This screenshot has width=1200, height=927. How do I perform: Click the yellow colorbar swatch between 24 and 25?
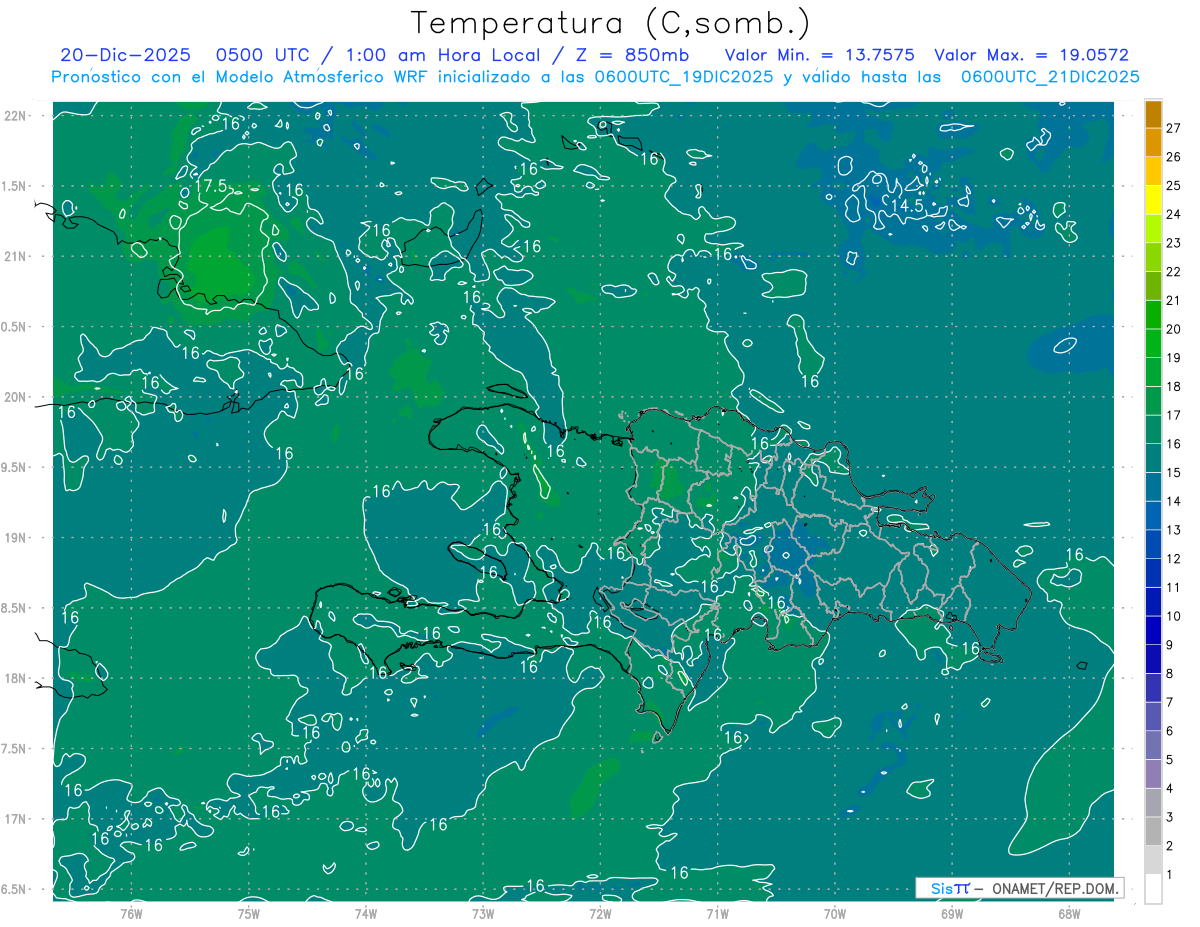point(1153,199)
